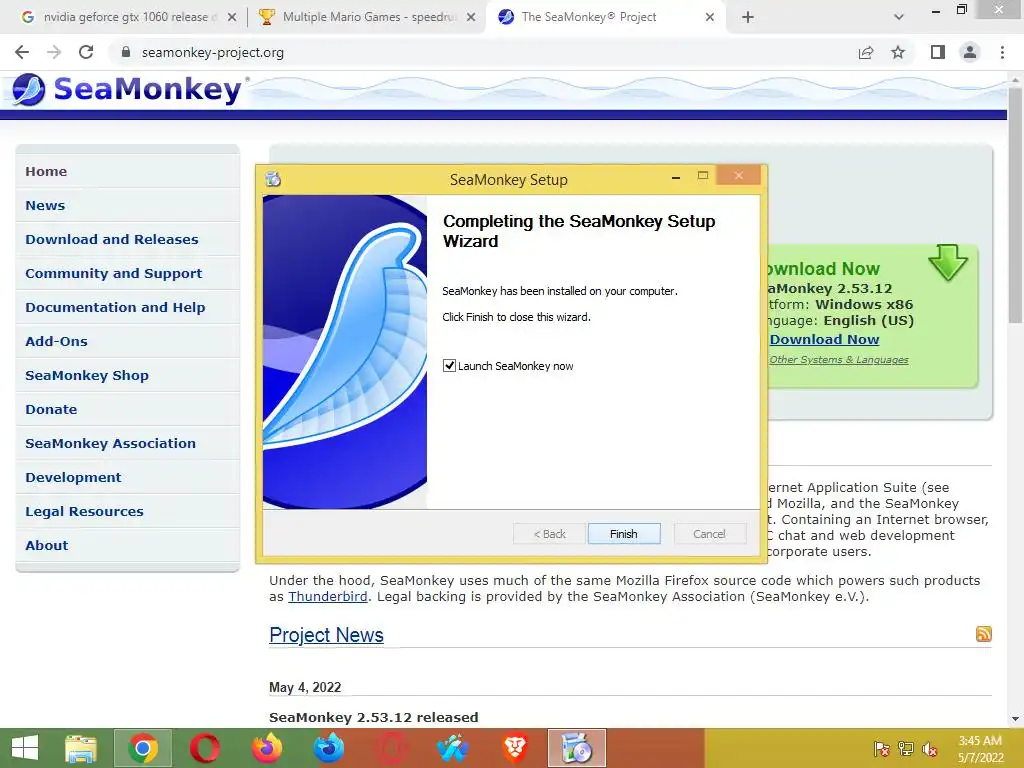Open the Chrome profile avatar menu
The height and width of the screenshot is (768, 1024).
970,52
